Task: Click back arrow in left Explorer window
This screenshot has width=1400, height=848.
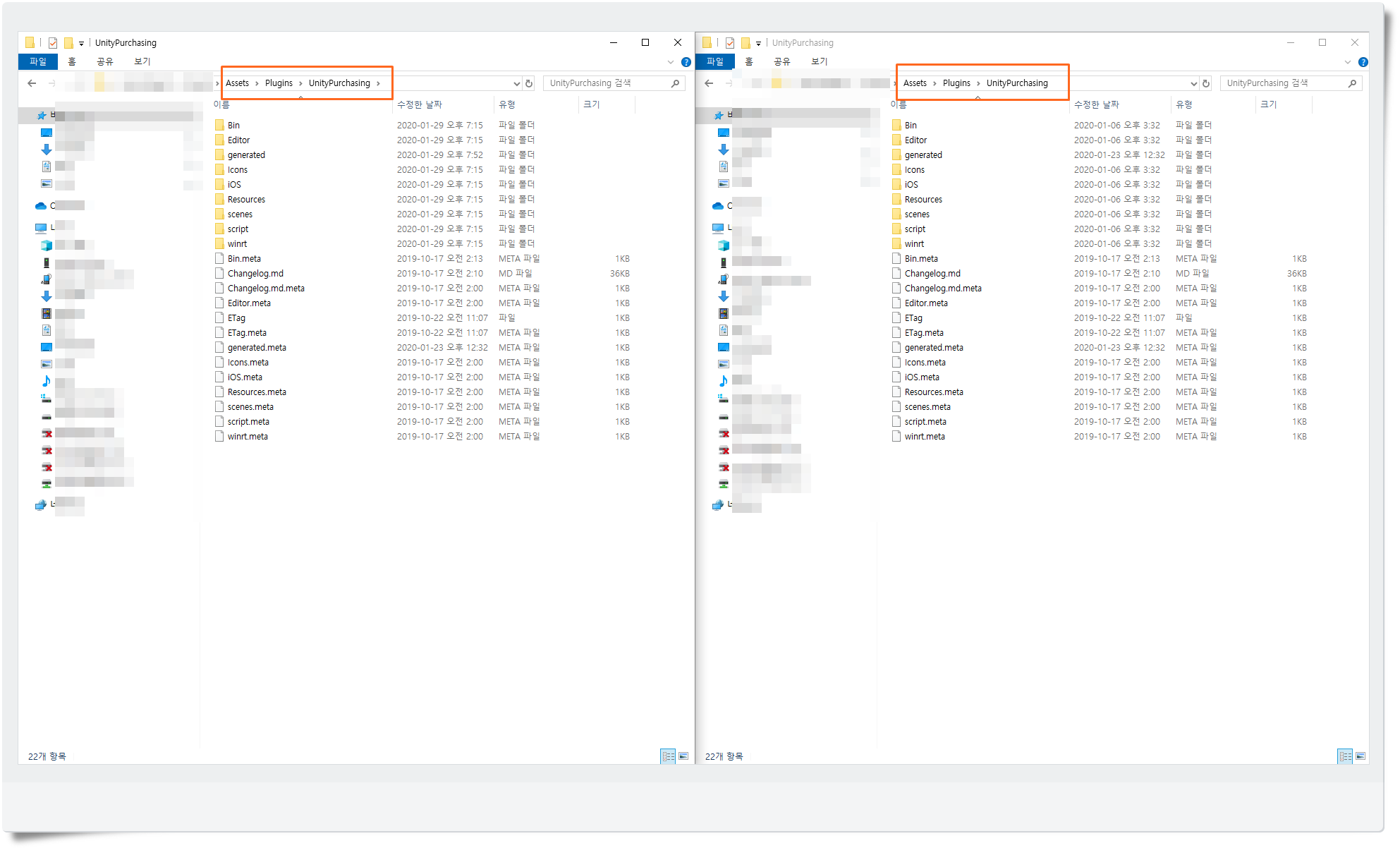Action: coord(32,83)
